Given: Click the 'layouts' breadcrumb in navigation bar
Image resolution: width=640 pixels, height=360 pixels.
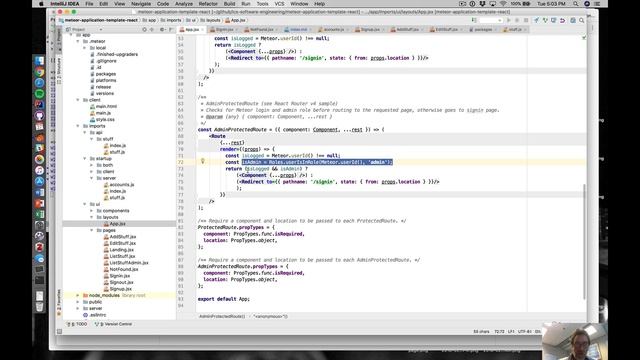Looking at the screenshot, I should (211, 20).
